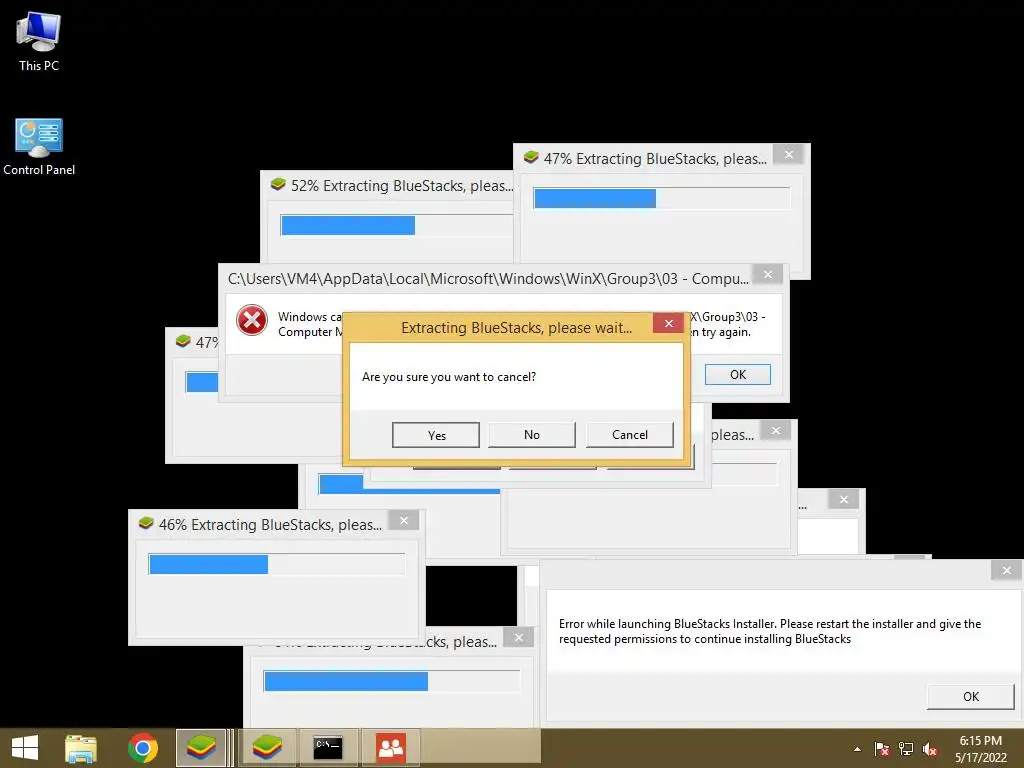Click Cancel in the confirmation dialog

click(x=630, y=435)
